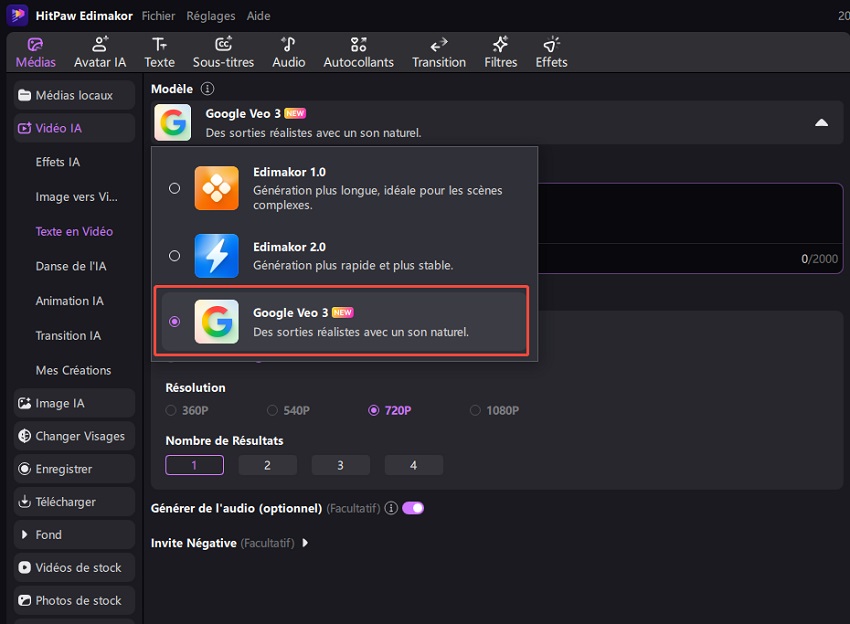850x624 pixels.
Task: Open the Texte tool
Action: 159,52
